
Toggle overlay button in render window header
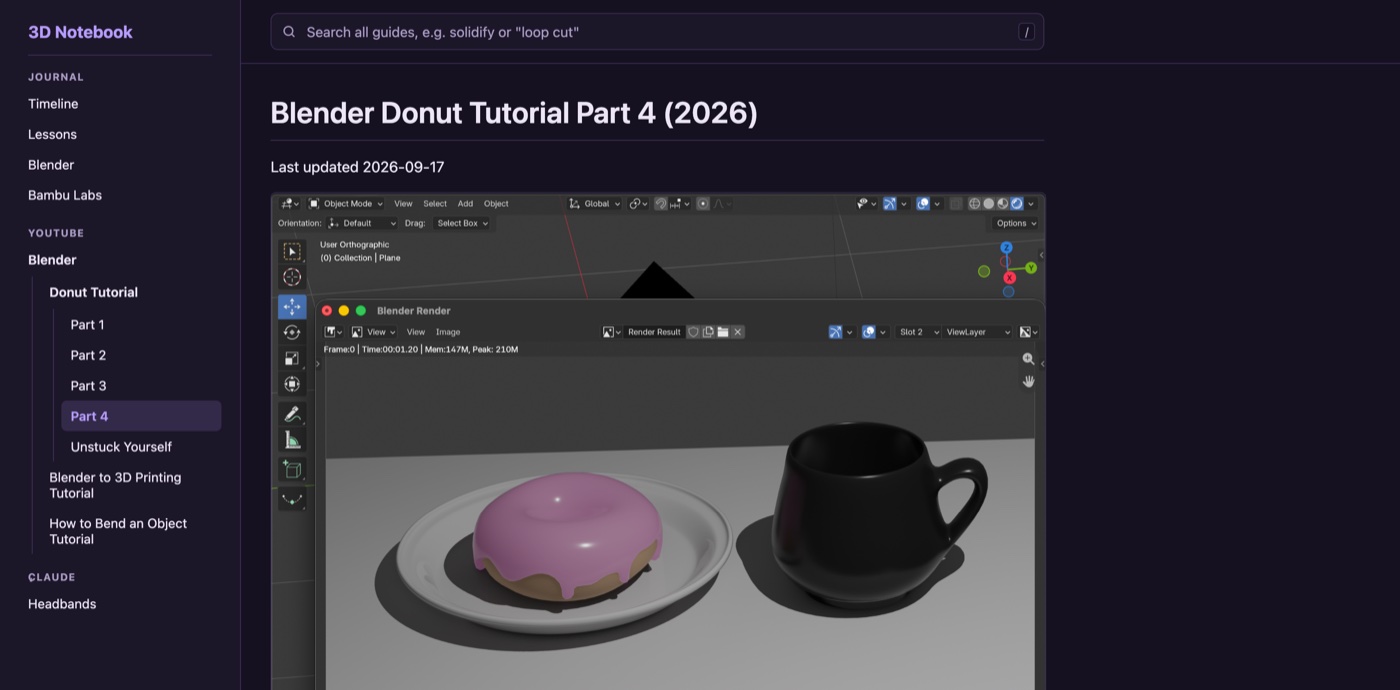869,332
